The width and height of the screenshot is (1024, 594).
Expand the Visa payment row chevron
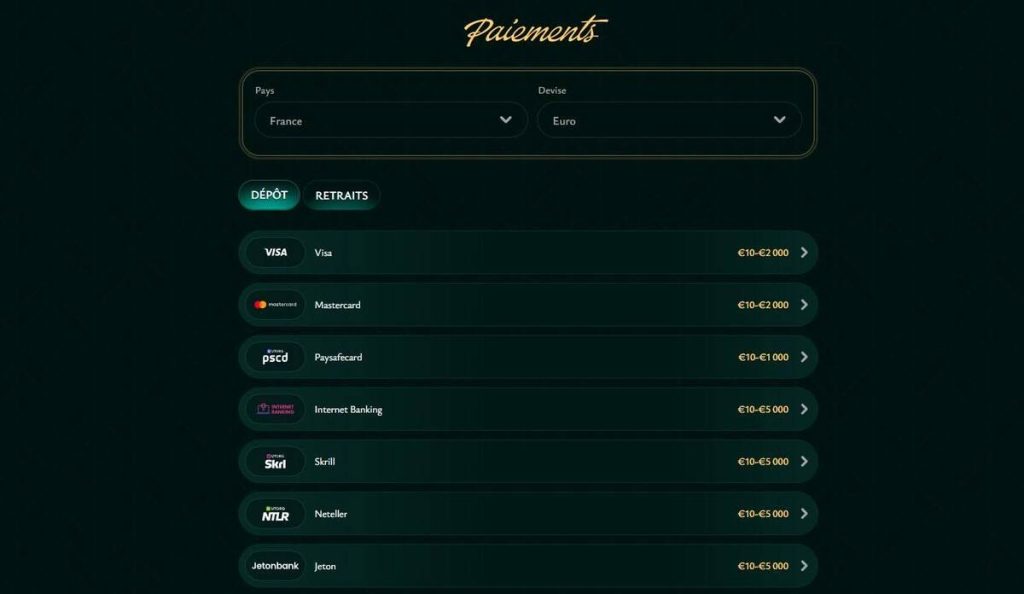tap(804, 252)
